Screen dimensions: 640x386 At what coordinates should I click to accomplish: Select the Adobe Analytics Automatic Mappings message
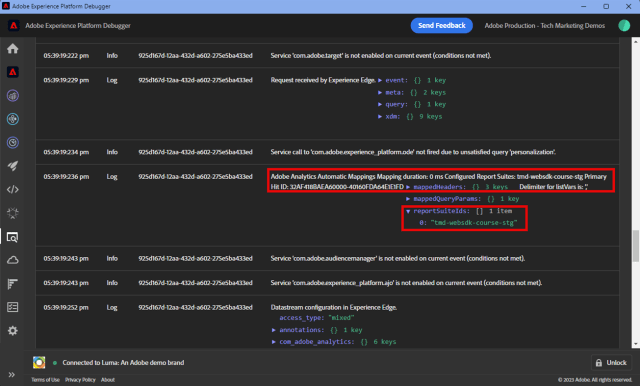click(439, 182)
